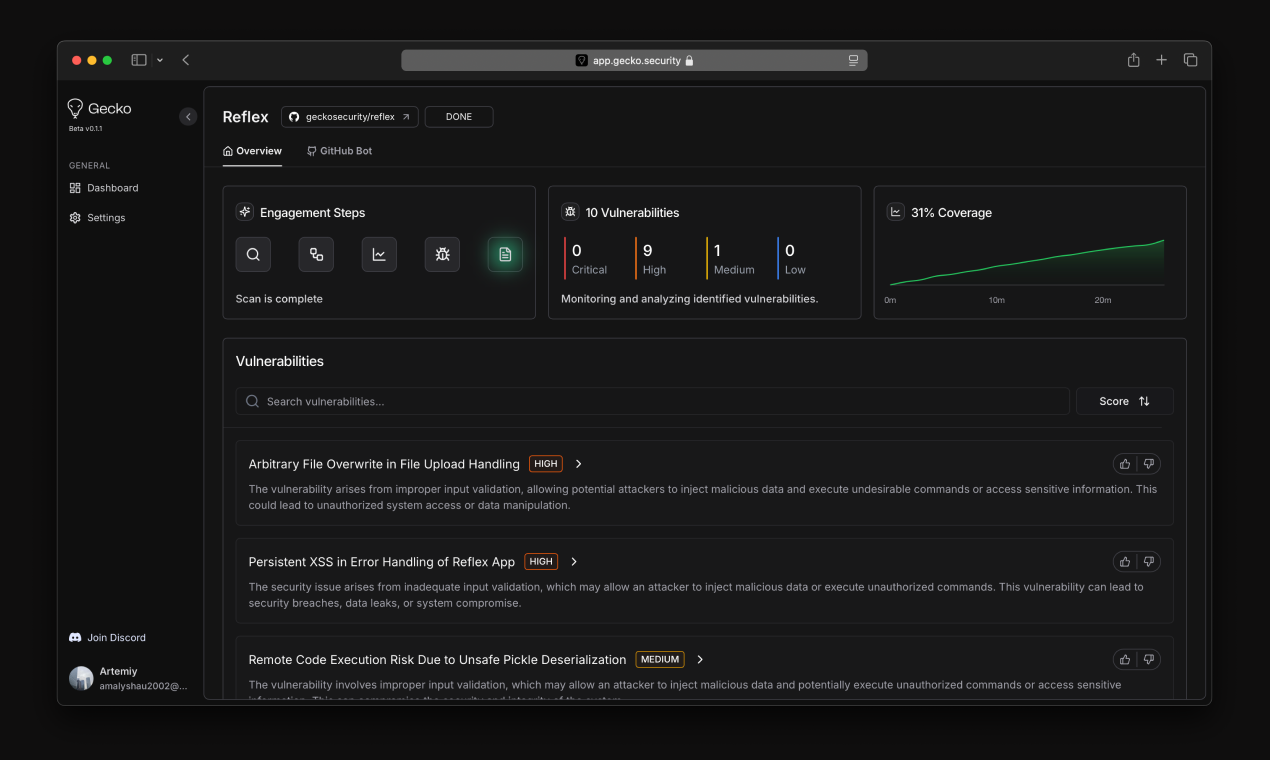Open the geckosecurity/reflex GitHub repository link
This screenshot has width=1270, height=760.
pos(350,117)
